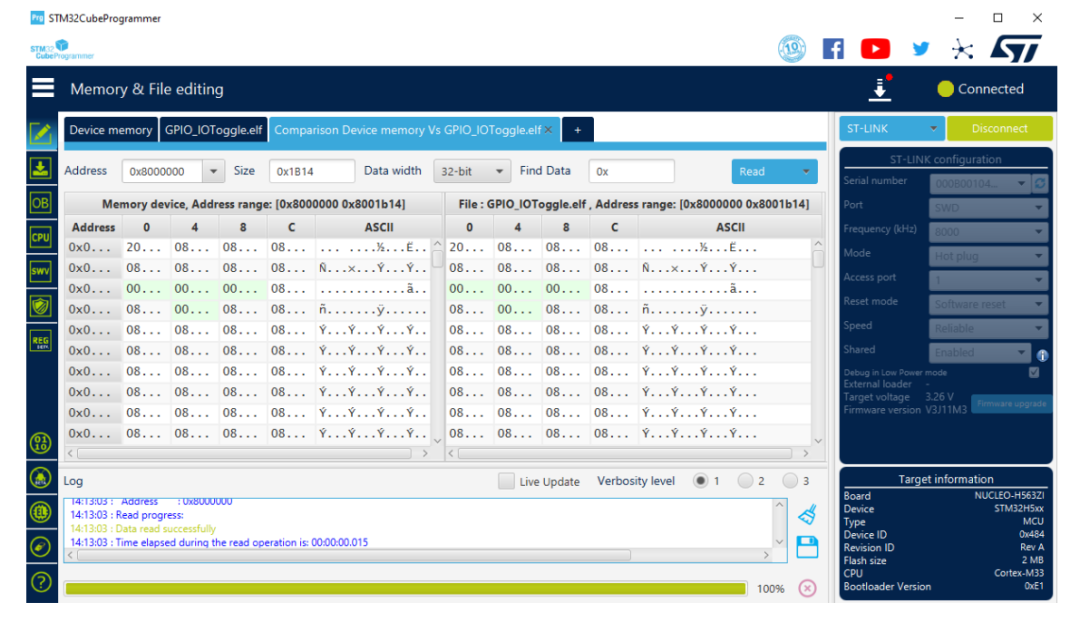Select Comparison Device memory Vs GPIO_IOToggle.elf tab
Viewport: 1080px width, 622px height.
pos(407,129)
